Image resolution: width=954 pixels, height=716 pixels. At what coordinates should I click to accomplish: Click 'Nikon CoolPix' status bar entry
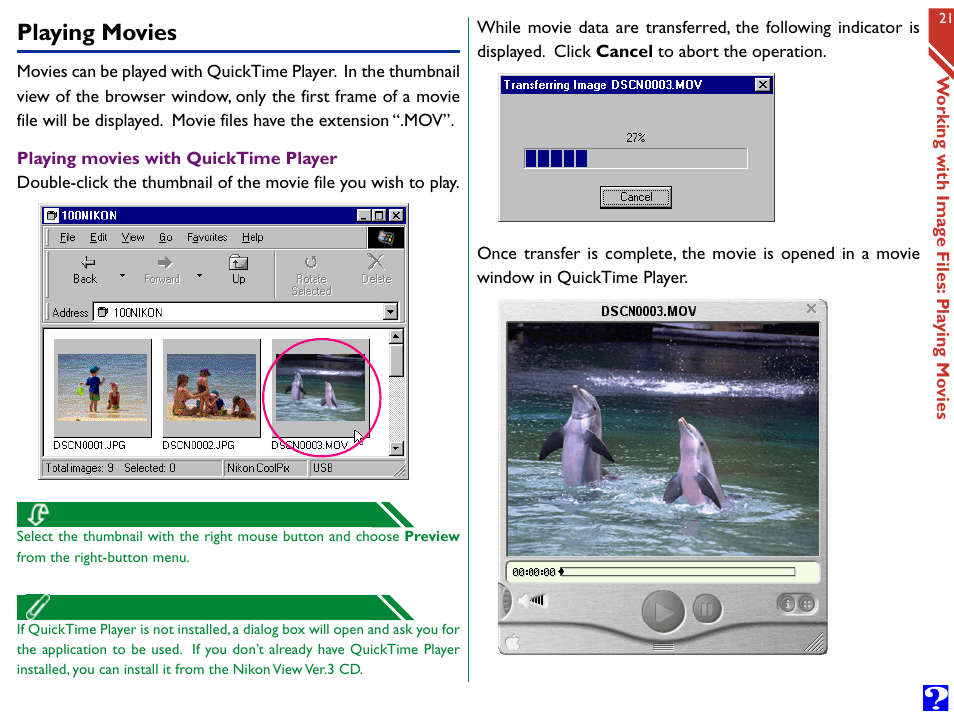click(x=258, y=468)
